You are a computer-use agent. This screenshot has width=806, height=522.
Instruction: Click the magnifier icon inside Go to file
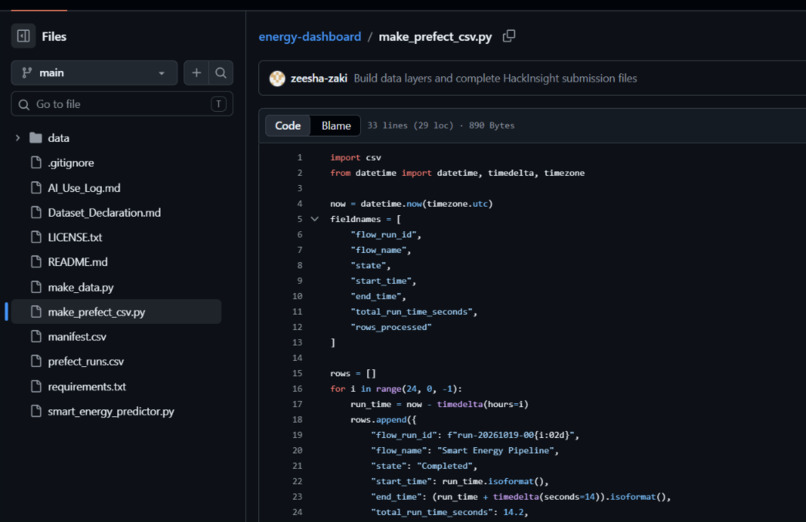(24, 105)
